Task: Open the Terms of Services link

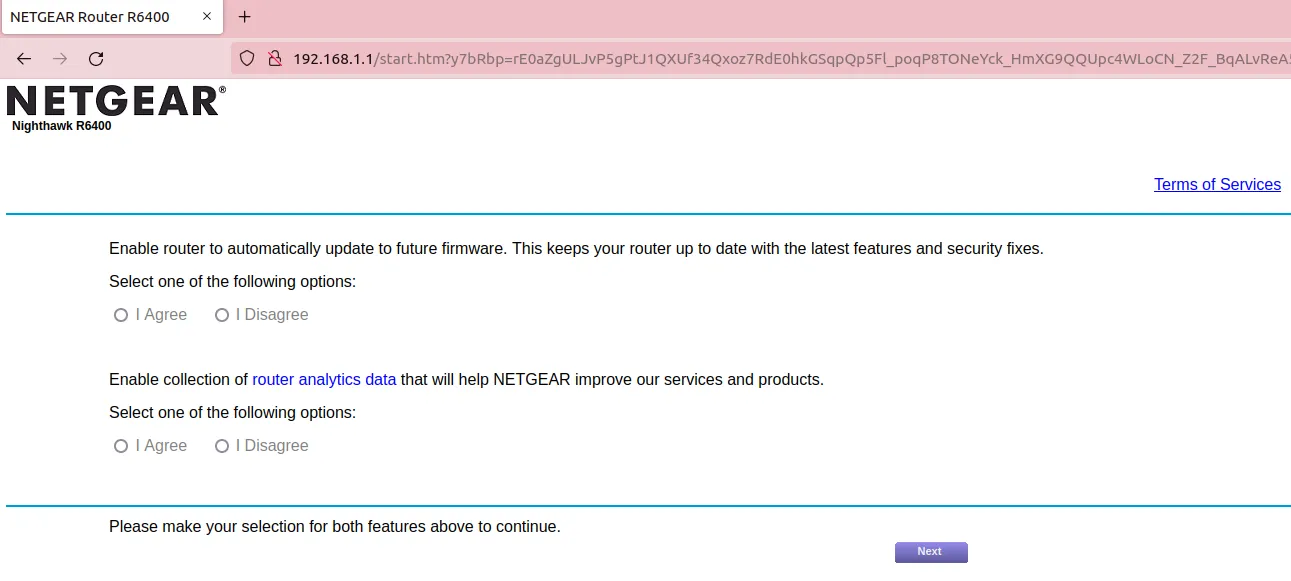Action: [1217, 184]
